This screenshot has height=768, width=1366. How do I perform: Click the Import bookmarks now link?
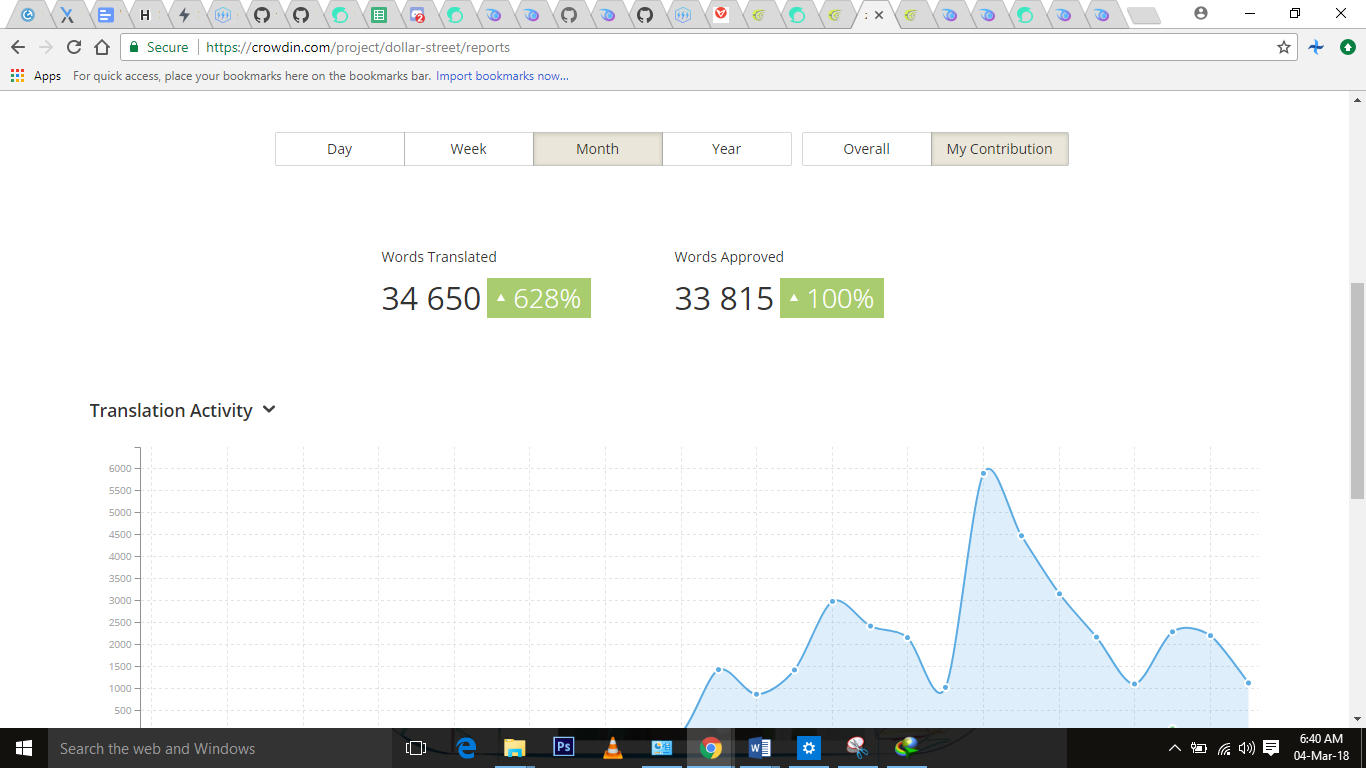click(x=502, y=76)
